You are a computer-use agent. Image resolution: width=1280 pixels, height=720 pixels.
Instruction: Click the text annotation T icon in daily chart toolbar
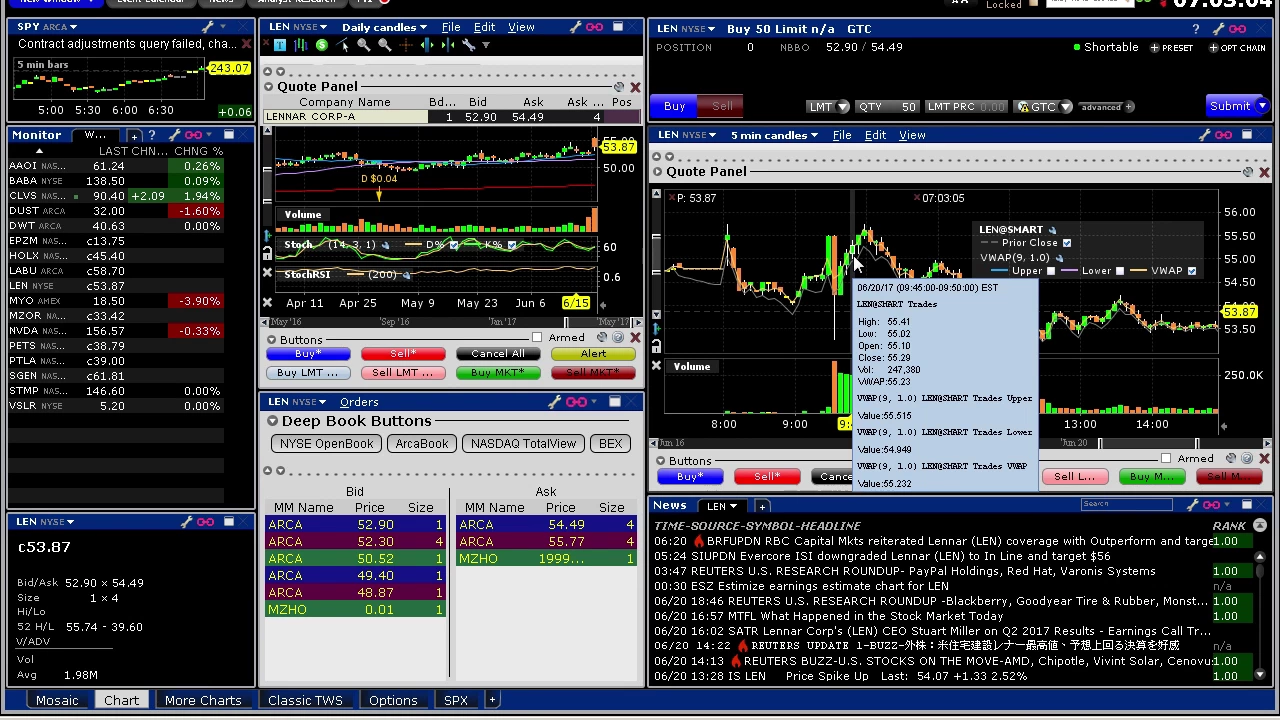tap(280, 45)
